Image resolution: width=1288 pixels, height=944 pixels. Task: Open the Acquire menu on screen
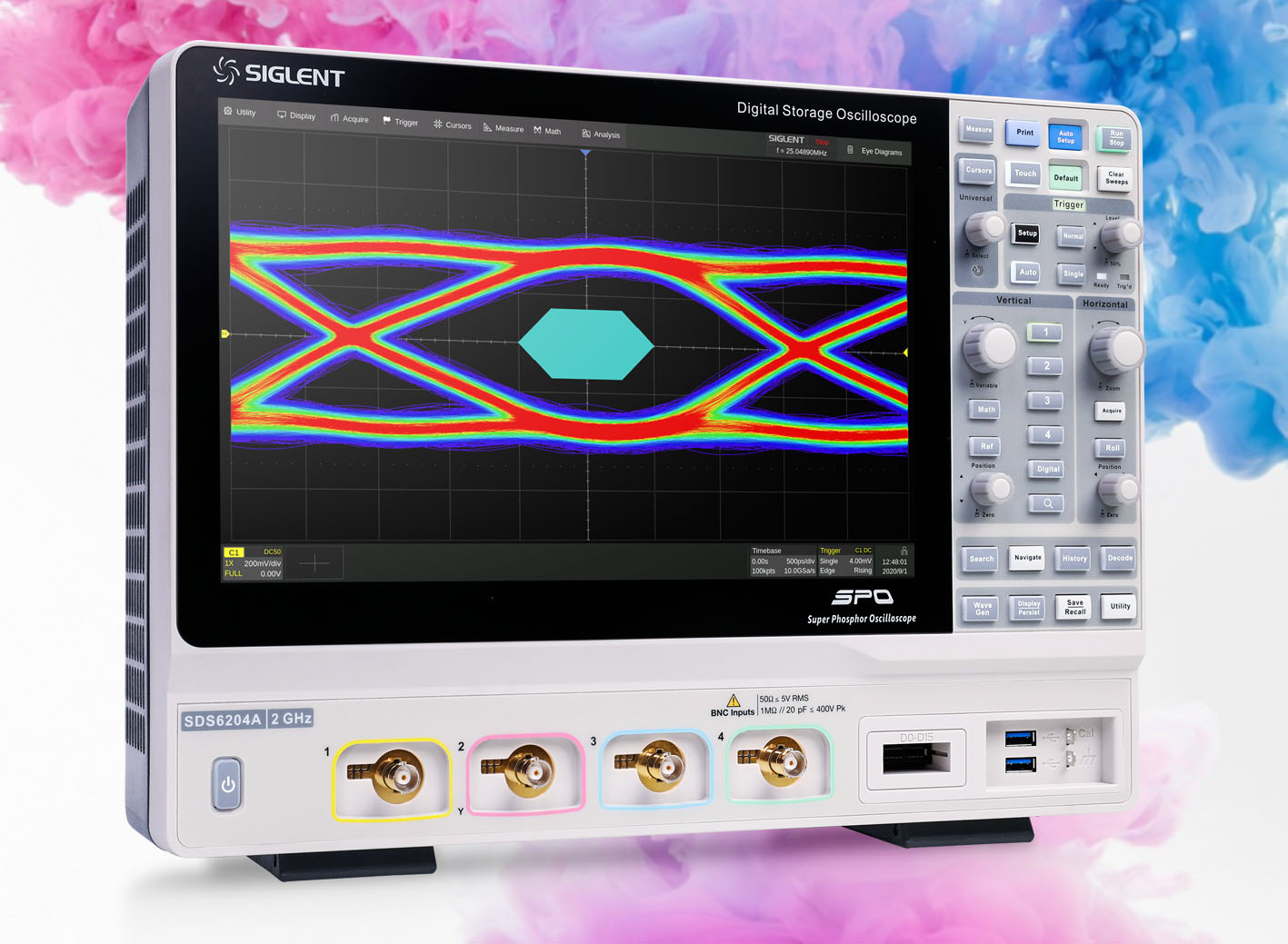click(x=349, y=118)
